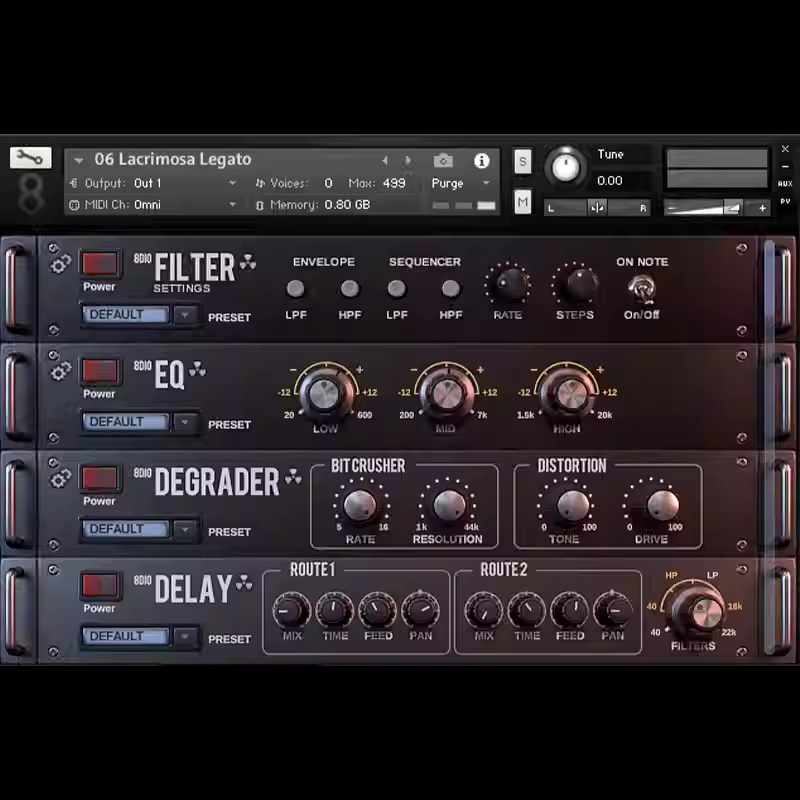800x800 pixels.
Task: Click the gear icon on the Degrader rack
Action: [x=60, y=479]
